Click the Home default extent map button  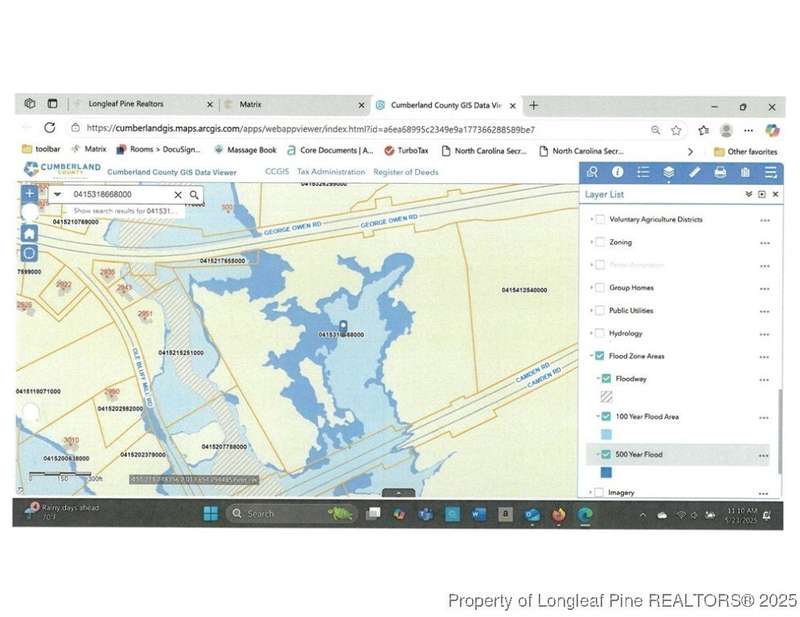point(29,232)
